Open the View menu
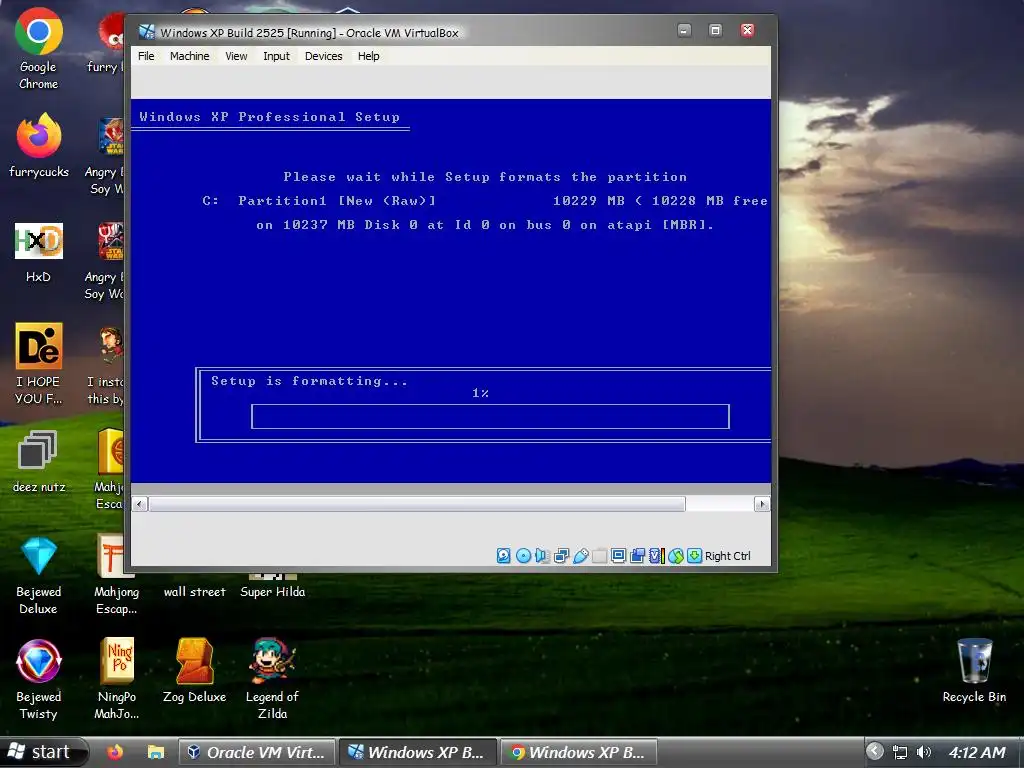This screenshot has width=1024, height=768. coord(236,56)
